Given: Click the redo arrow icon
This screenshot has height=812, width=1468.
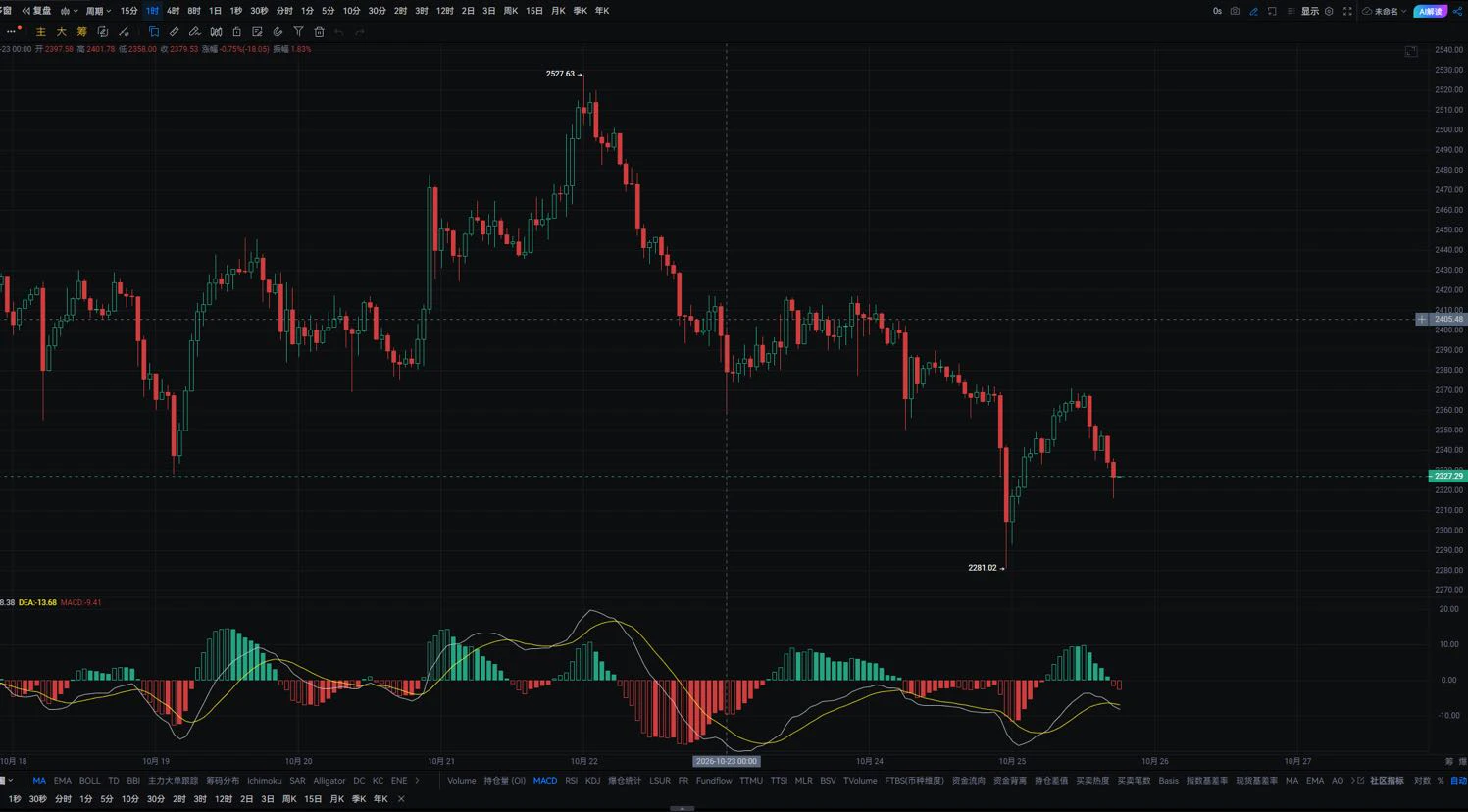Looking at the screenshot, I should click(x=360, y=32).
